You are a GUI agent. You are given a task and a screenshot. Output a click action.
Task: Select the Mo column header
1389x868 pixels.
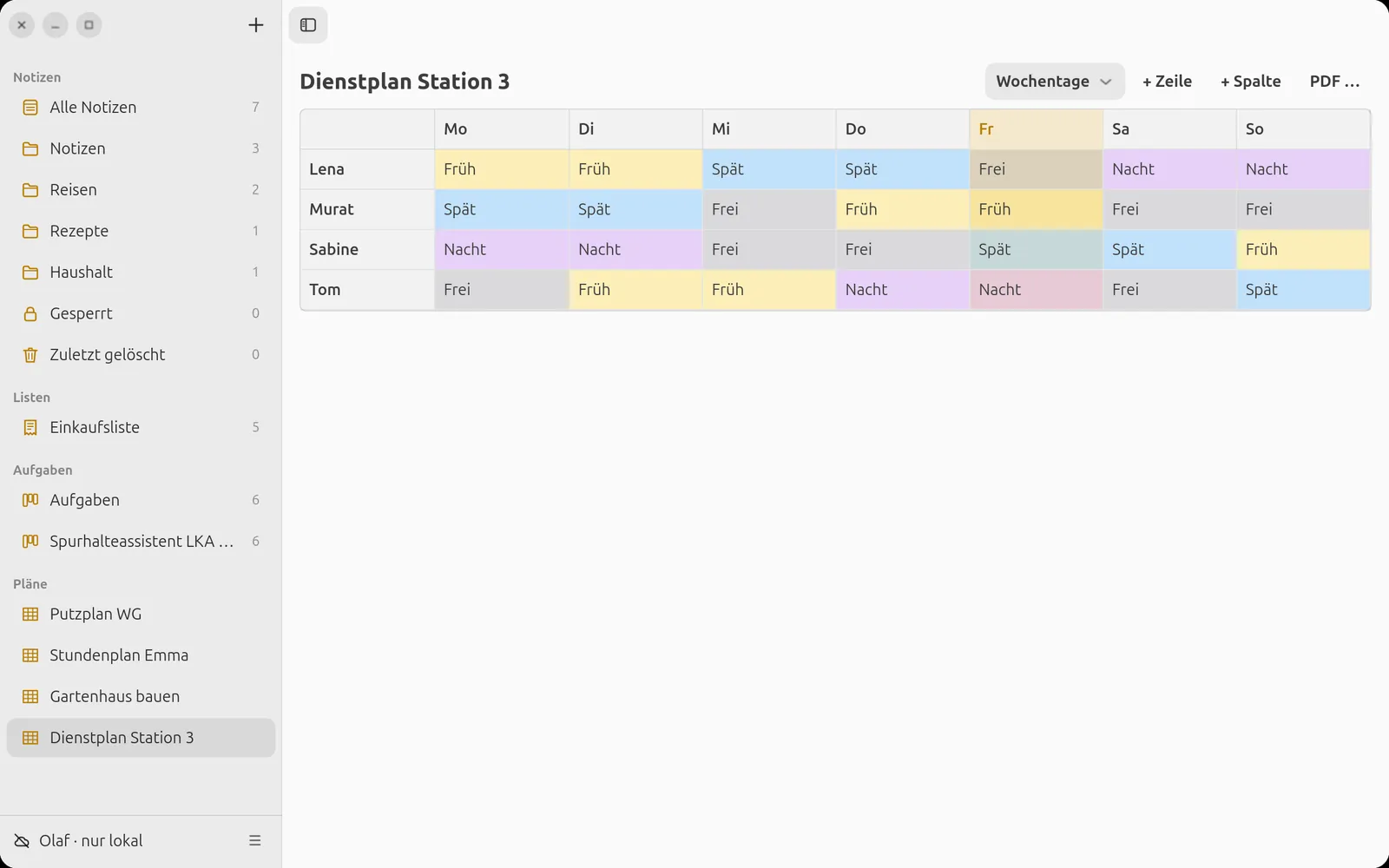(x=502, y=129)
